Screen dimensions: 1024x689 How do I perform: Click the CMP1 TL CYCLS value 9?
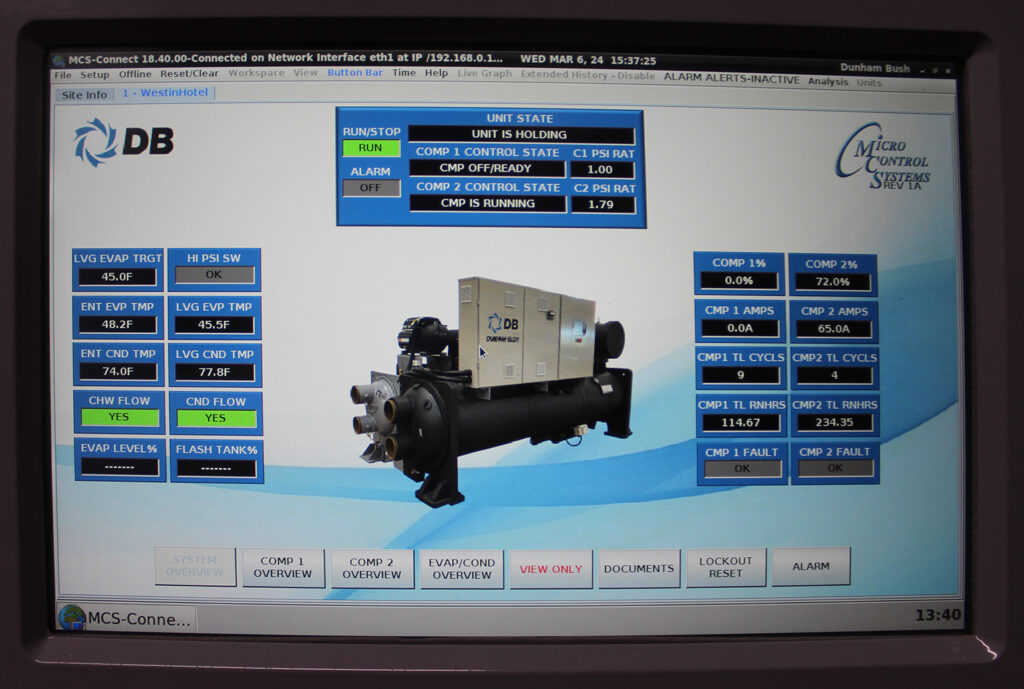(x=741, y=376)
